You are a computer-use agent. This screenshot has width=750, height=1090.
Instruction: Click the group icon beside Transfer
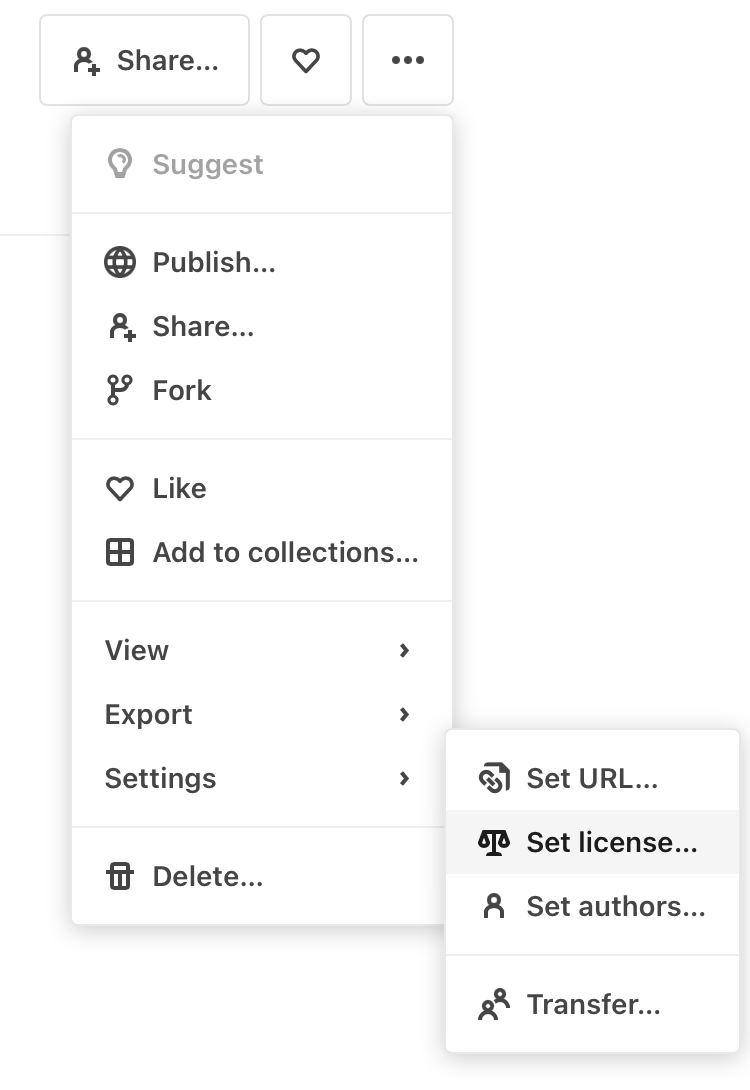click(x=494, y=1004)
